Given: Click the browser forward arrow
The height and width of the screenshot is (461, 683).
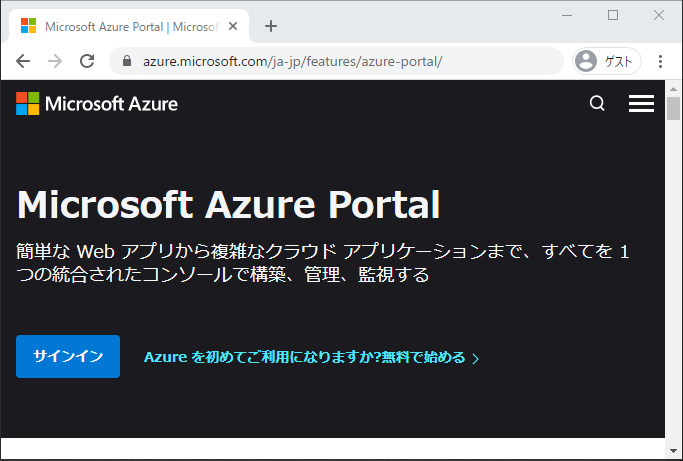Looking at the screenshot, I should pyautogui.click(x=55, y=61).
